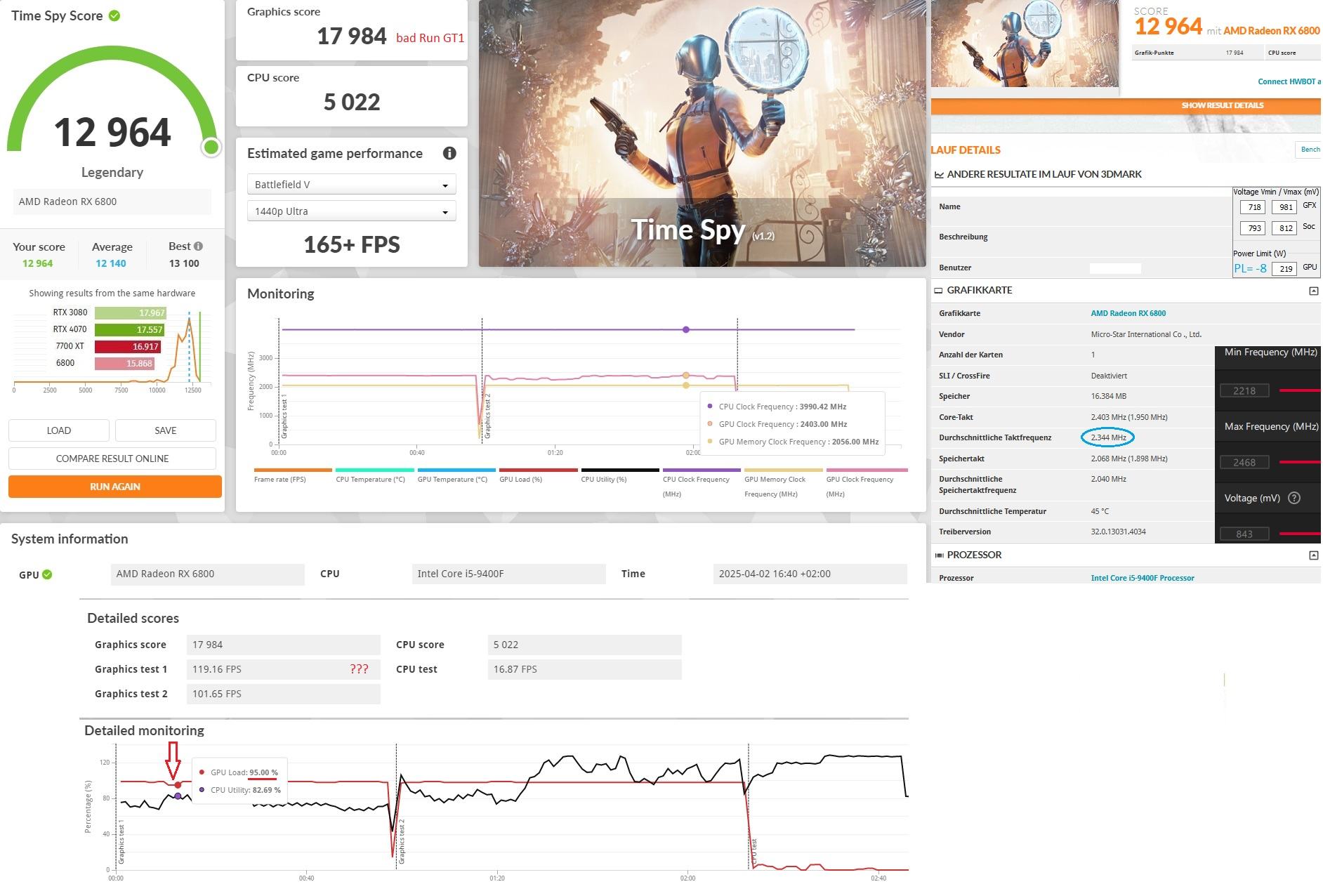Screen dimensions: 1323x896
Task: Click the SAVE button
Action: point(166,430)
